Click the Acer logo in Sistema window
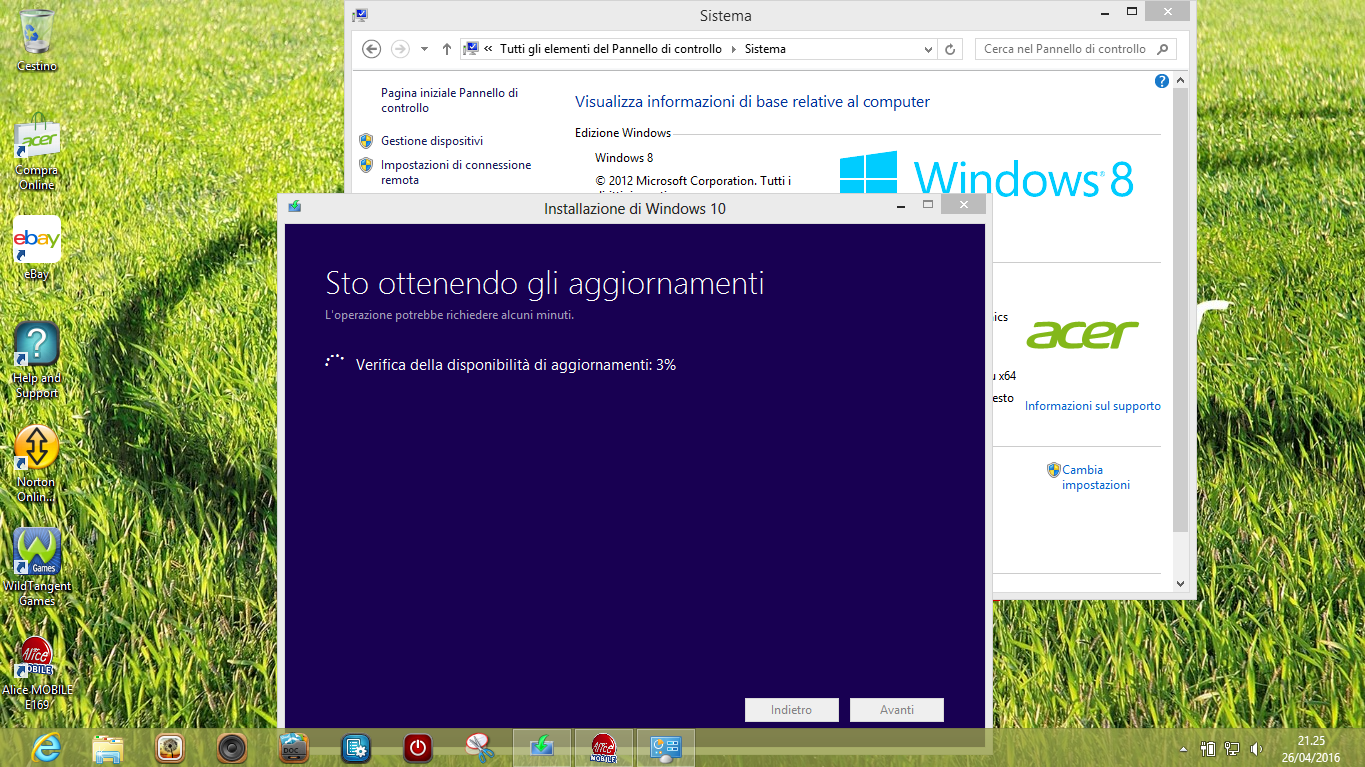Viewport: 1365px width, 767px height. pos(1083,335)
